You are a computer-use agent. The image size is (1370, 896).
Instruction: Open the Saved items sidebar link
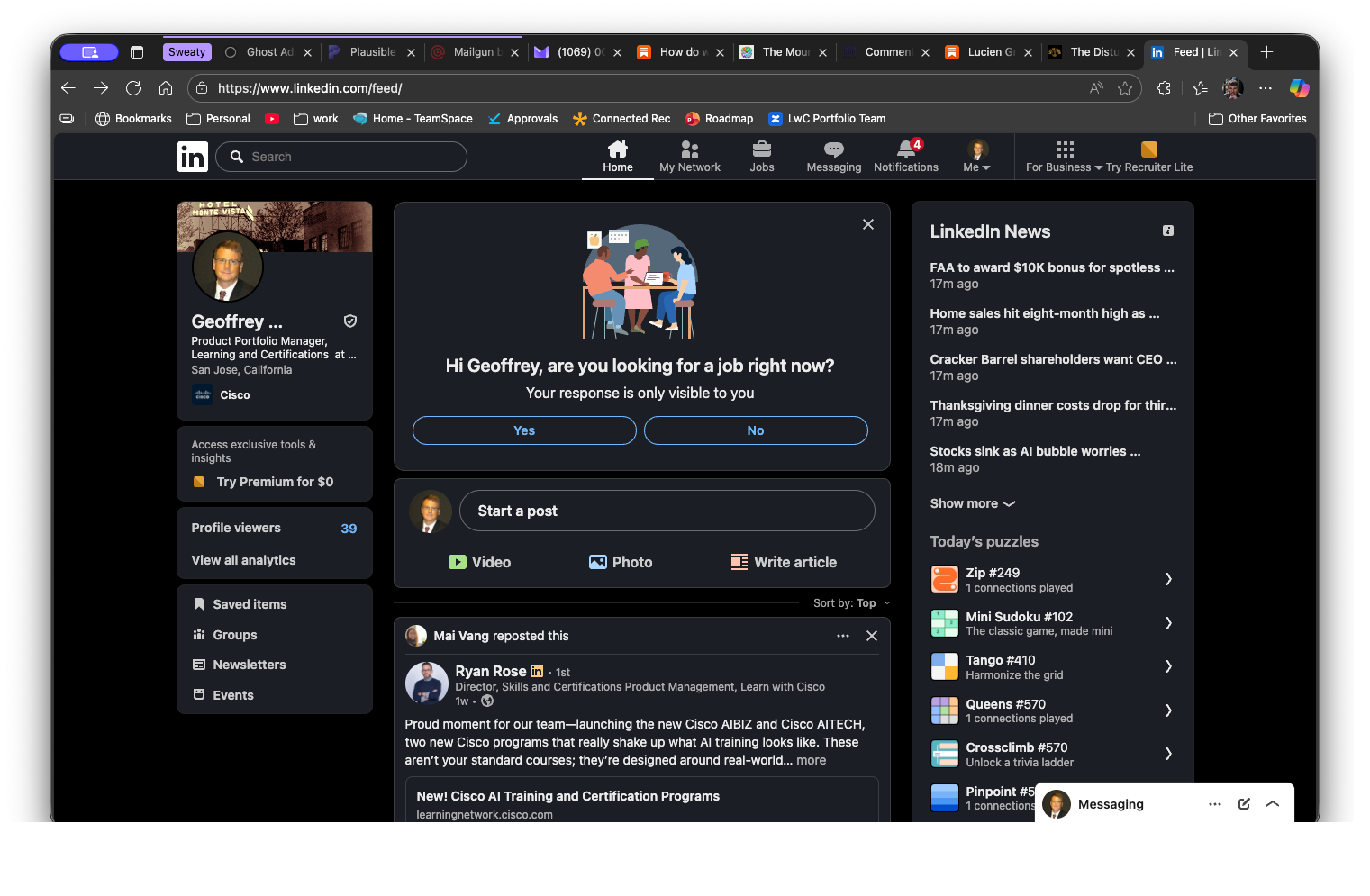[250, 604]
